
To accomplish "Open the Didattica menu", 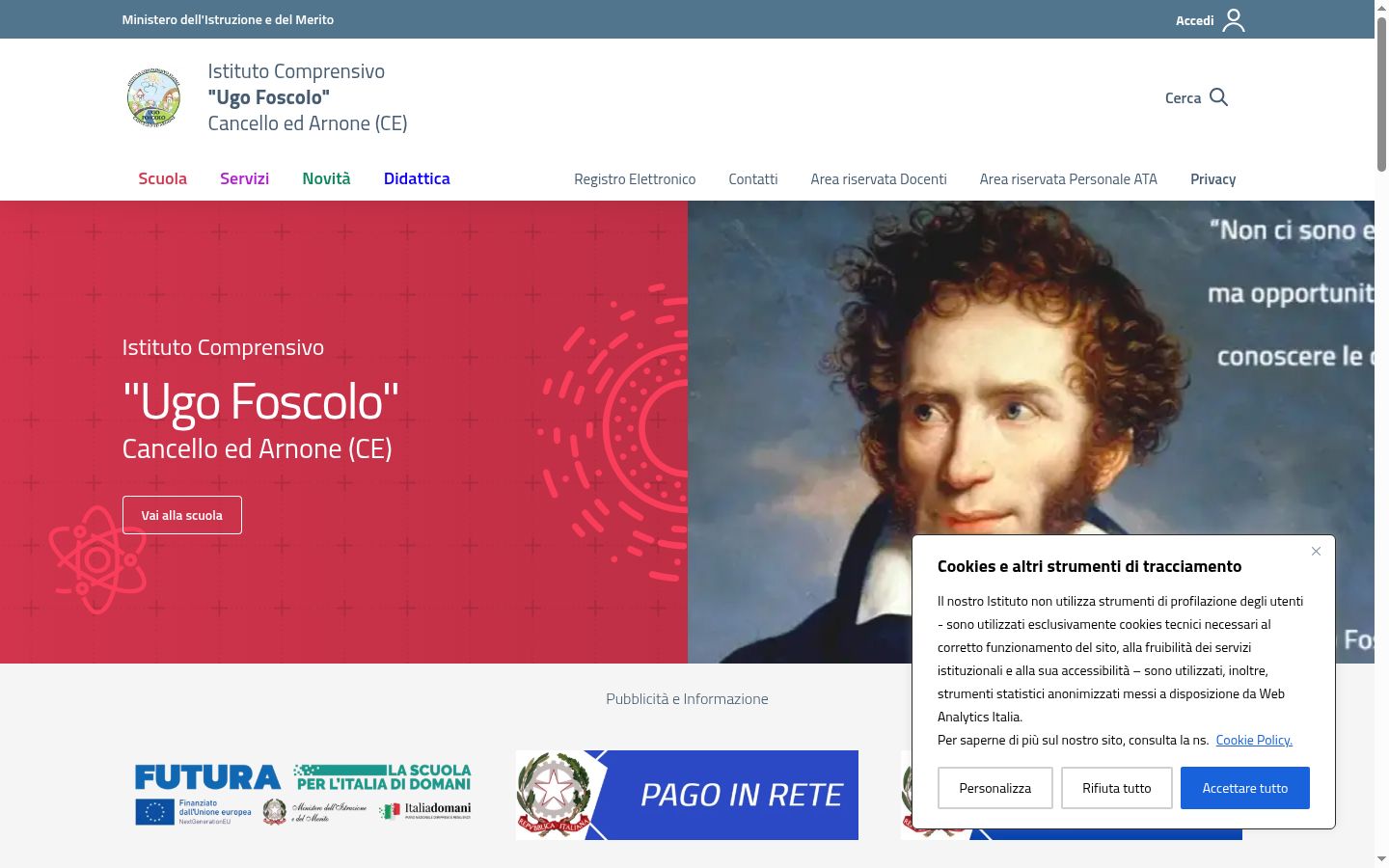I will (x=417, y=178).
